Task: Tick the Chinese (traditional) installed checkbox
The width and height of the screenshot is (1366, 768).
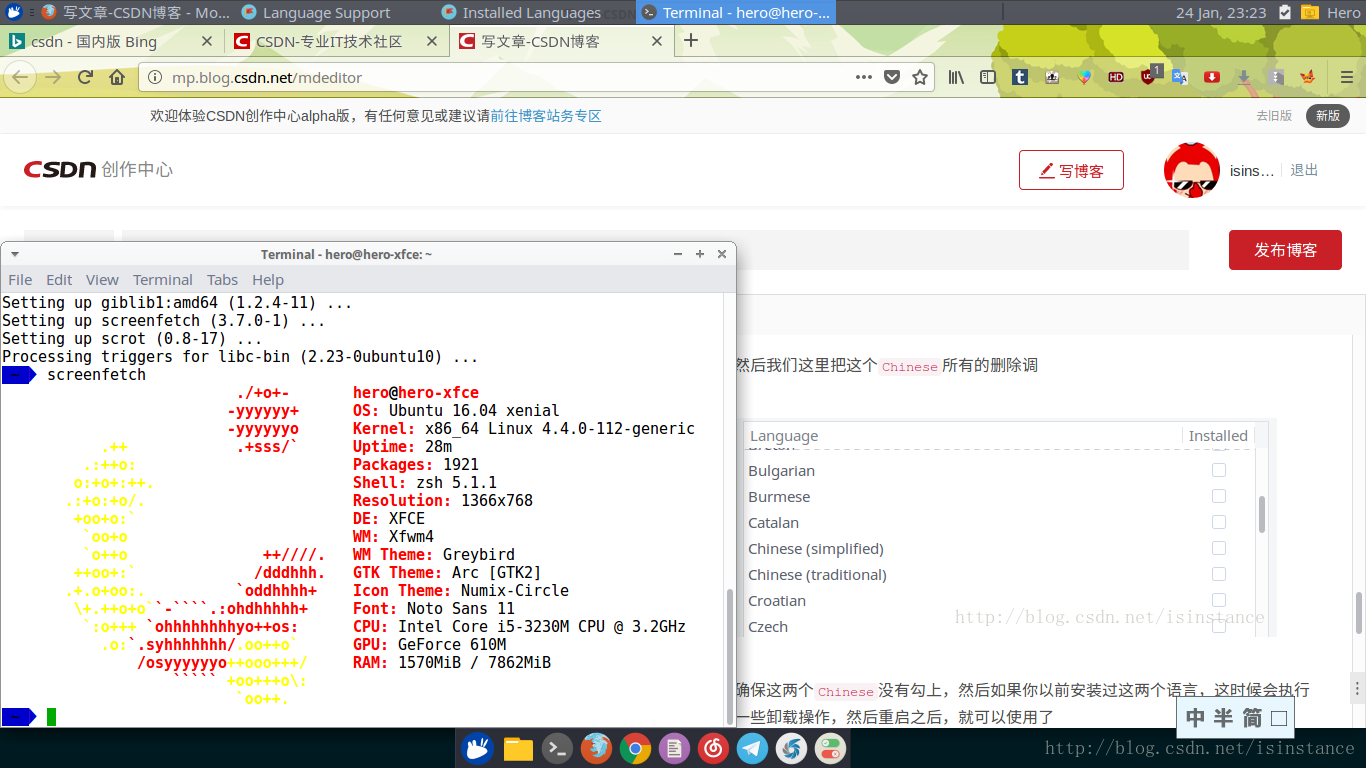Action: (1219, 574)
